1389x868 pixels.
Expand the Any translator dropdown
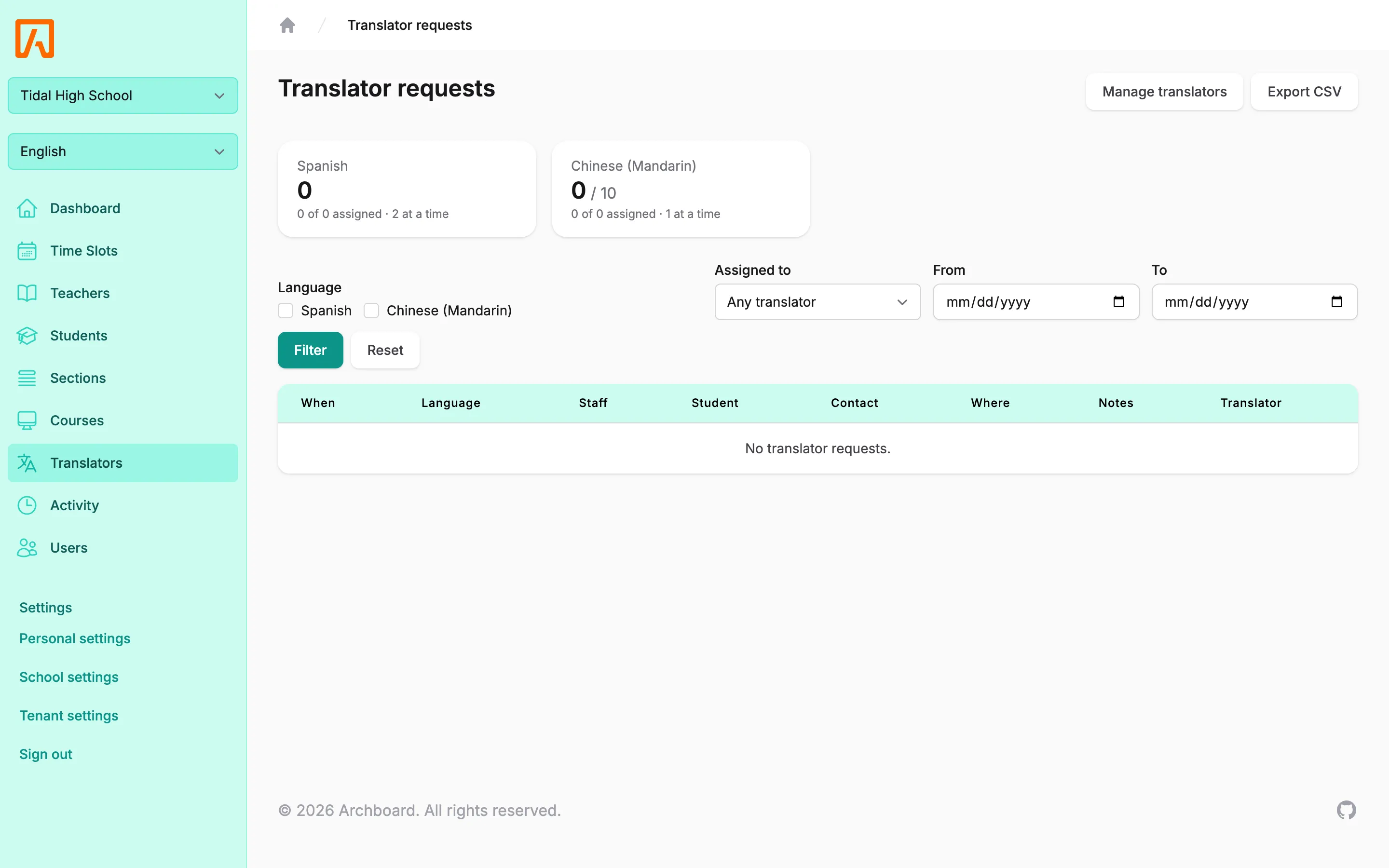click(817, 302)
